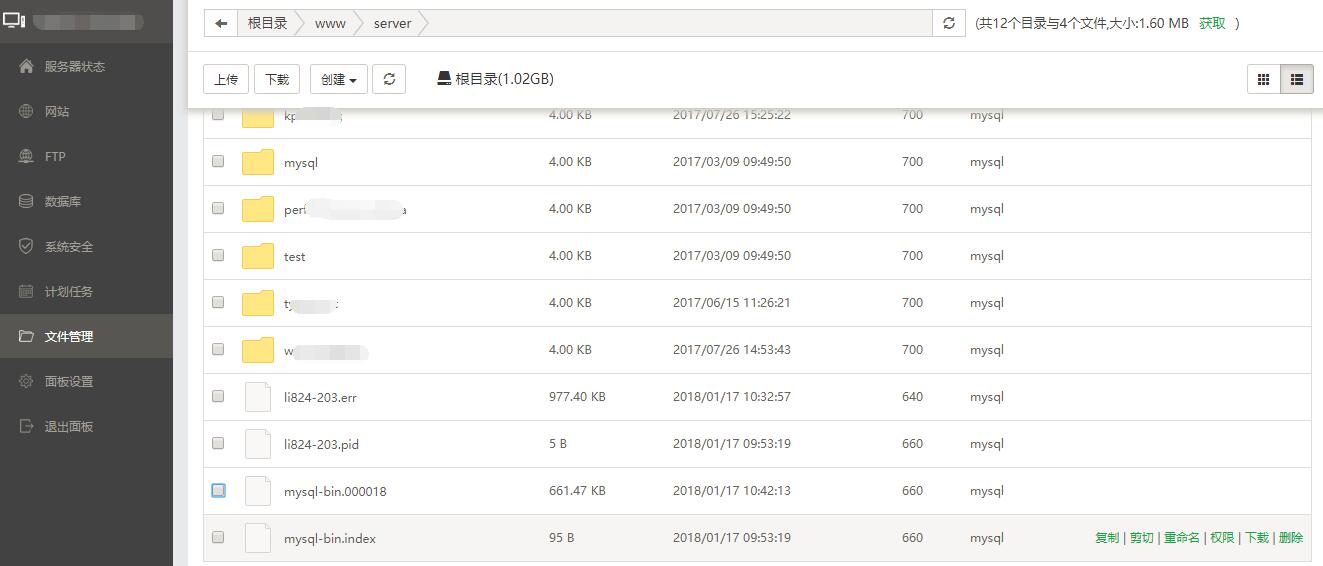1323x566 pixels.
Task: Click the test folder icon
Action: coord(258,256)
